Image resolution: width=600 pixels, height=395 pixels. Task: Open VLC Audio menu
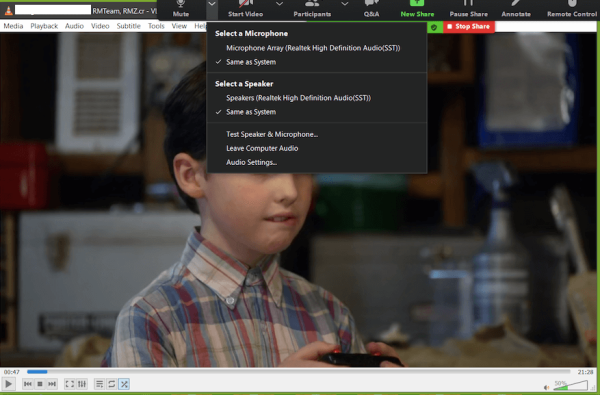[x=74, y=26]
